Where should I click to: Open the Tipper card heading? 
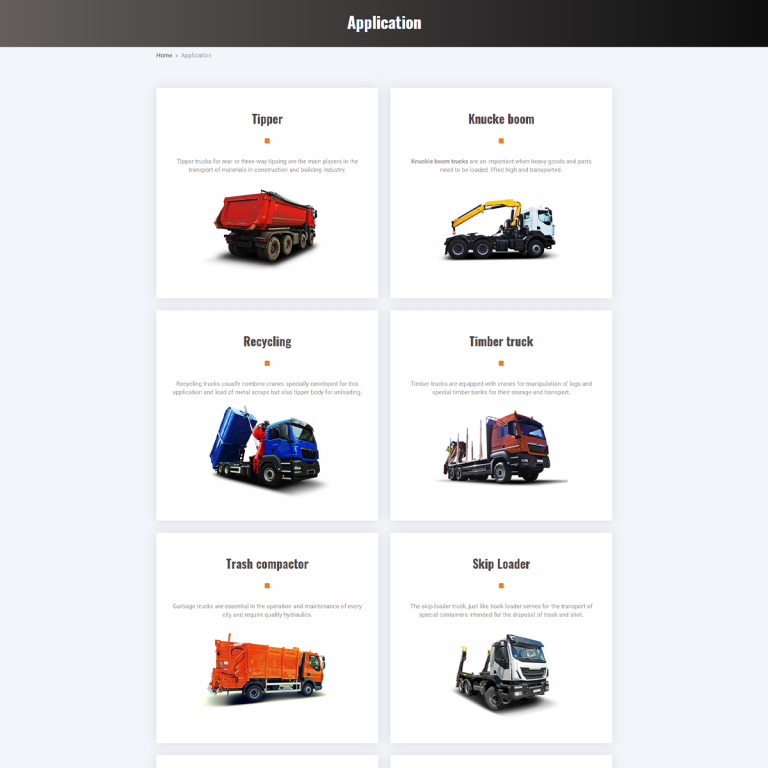(267, 119)
